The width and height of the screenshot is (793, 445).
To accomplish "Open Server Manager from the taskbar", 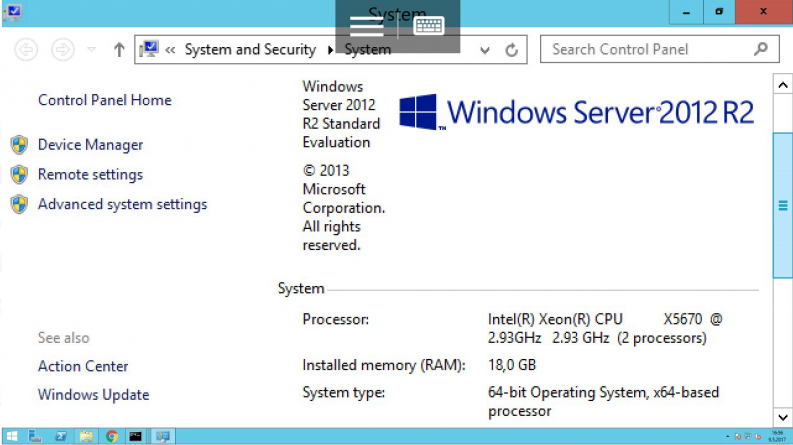I will point(35,436).
